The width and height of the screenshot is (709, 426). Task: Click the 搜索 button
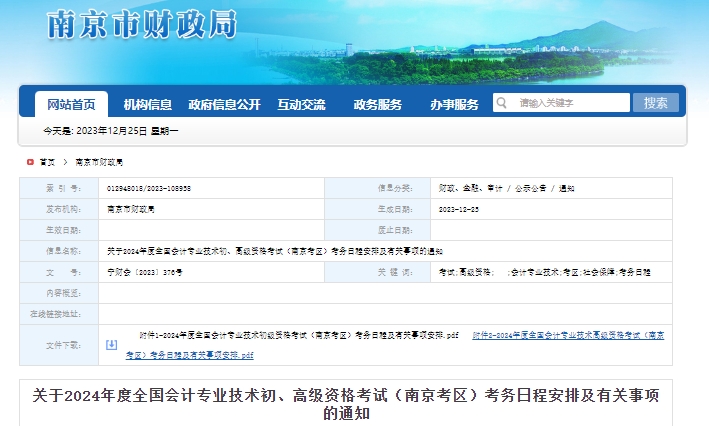[656, 103]
